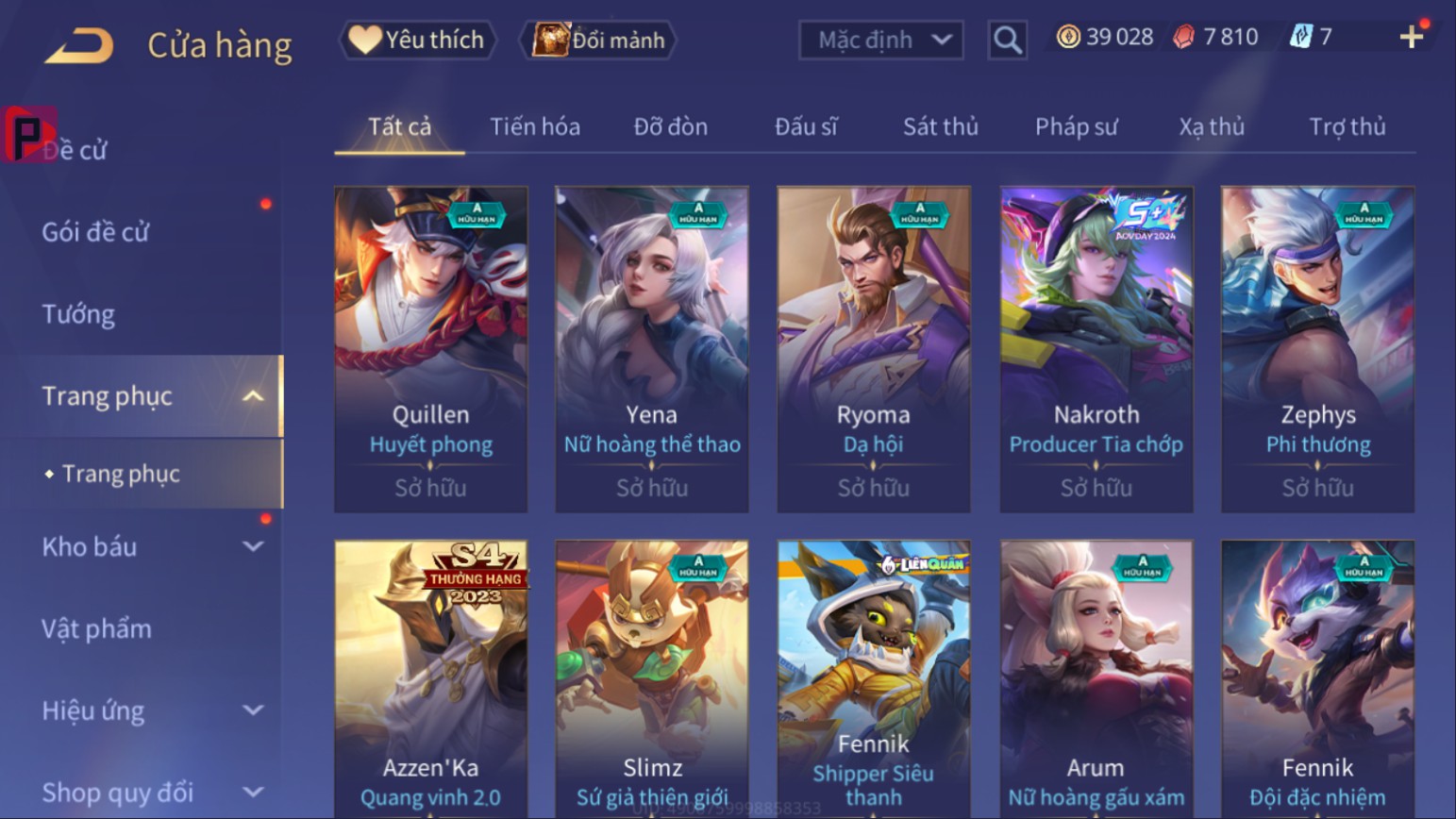Expand the Kho báu sidebar section
Screen dimensions: 1456x819
[253, 546]
